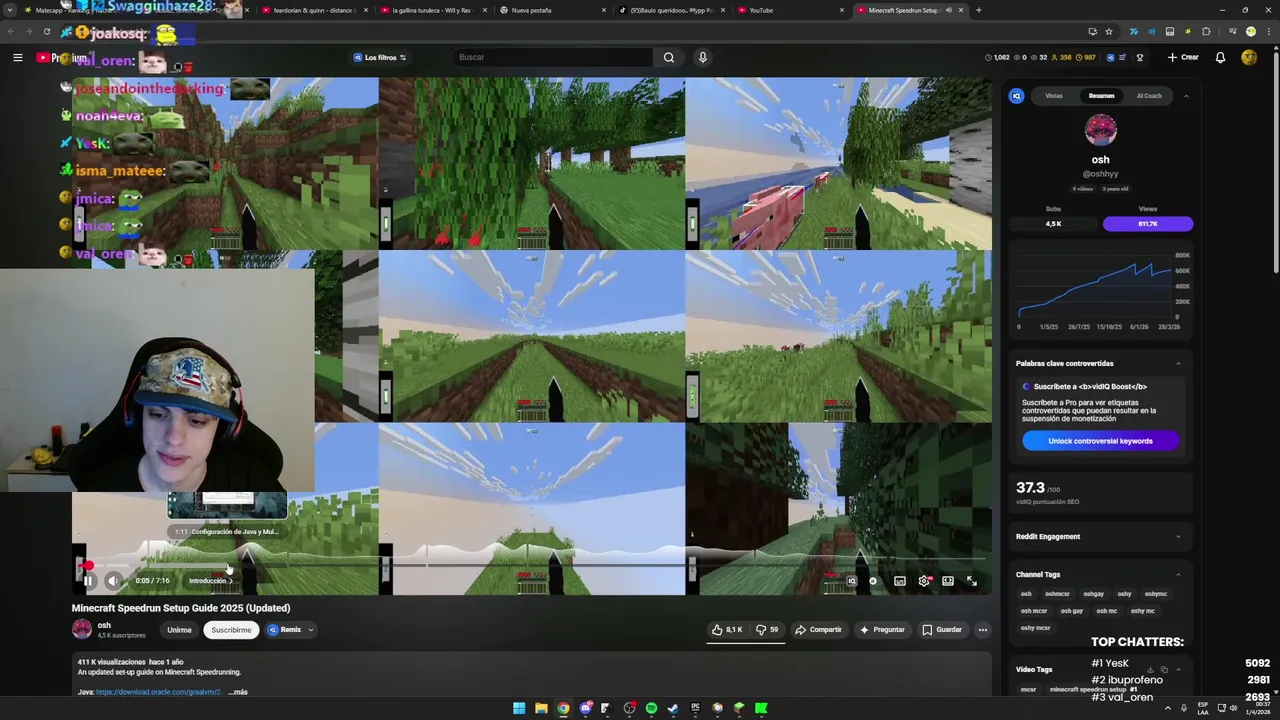
Task: Open Chrome three-dot menu
Action: tap(1268, 32)
